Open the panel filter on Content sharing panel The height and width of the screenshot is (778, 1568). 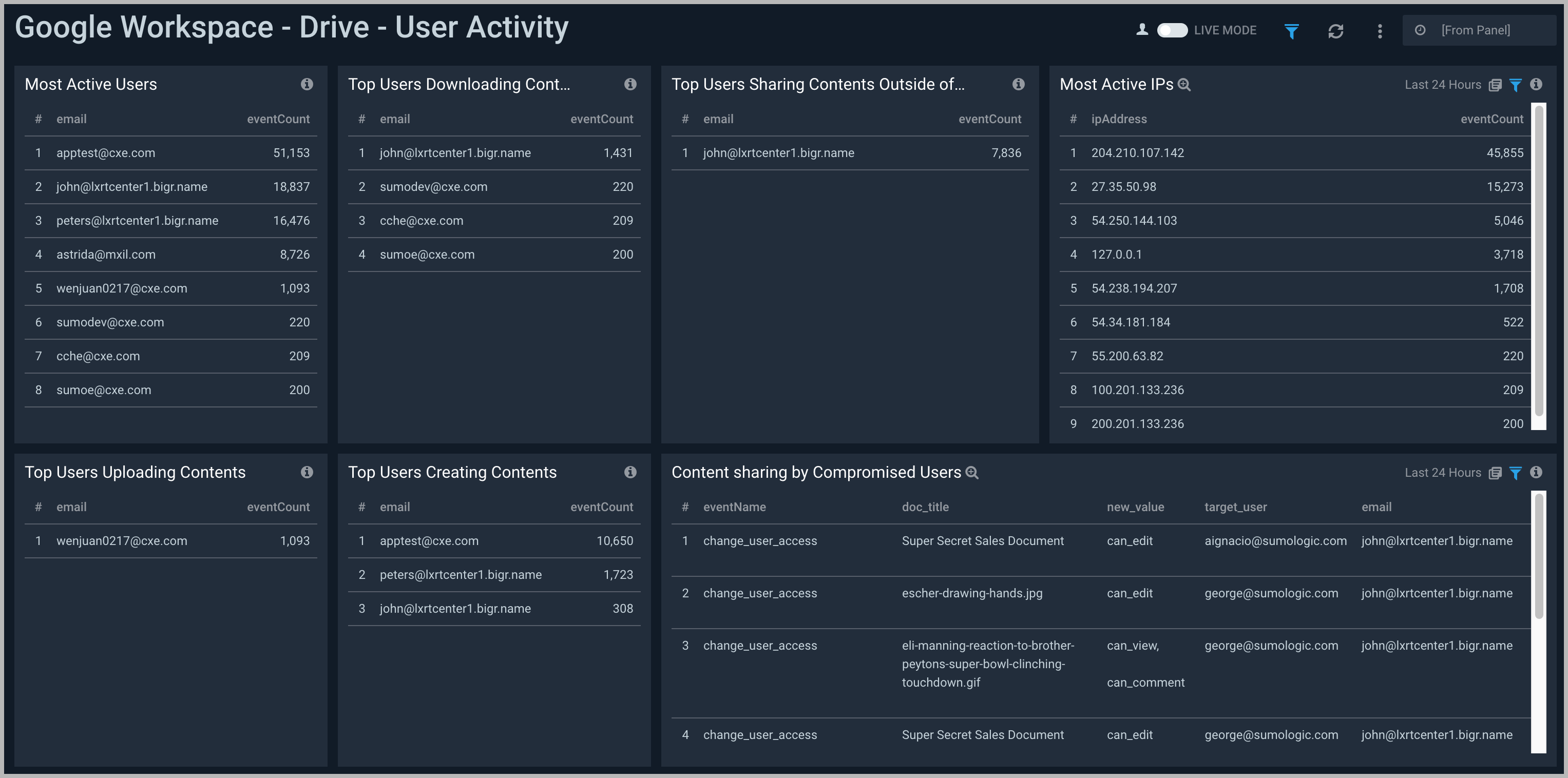1516,473
